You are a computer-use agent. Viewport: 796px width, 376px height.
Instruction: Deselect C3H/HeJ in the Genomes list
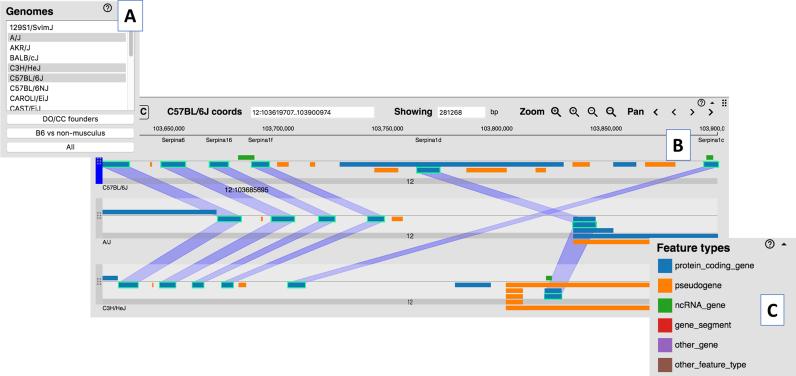click(67, 67)
